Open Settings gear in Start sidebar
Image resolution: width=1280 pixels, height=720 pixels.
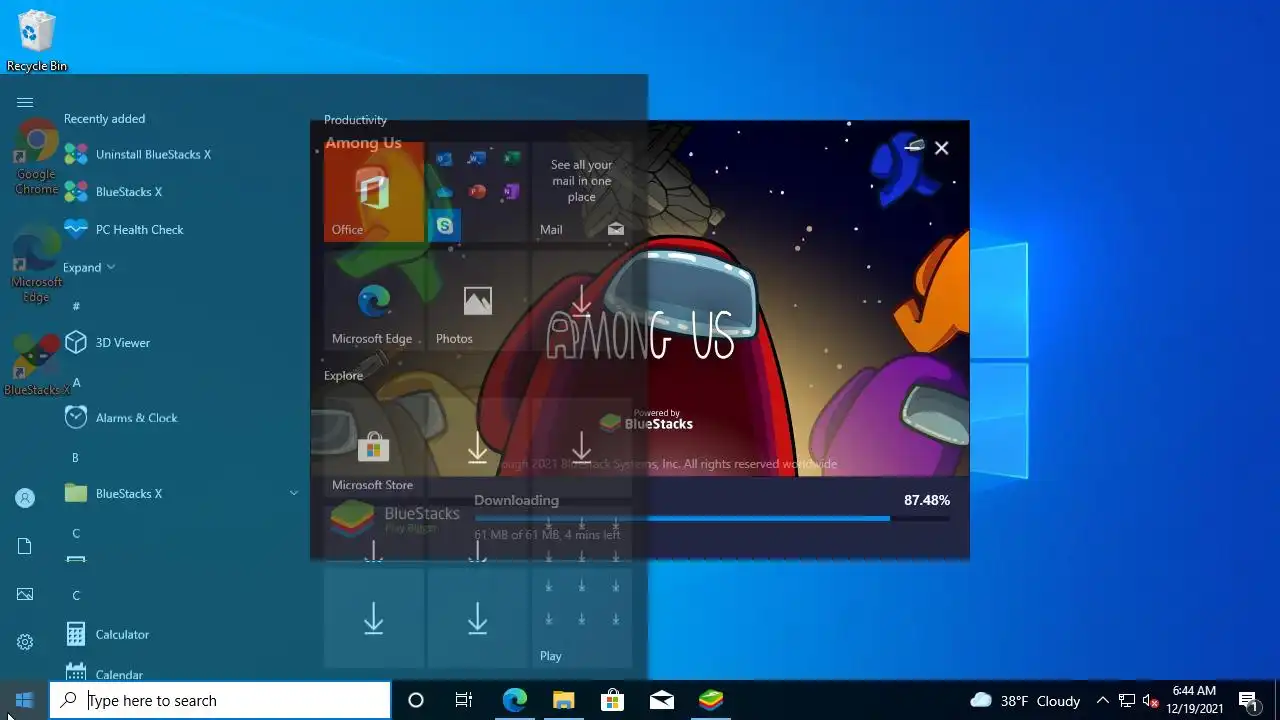(25, 642)
